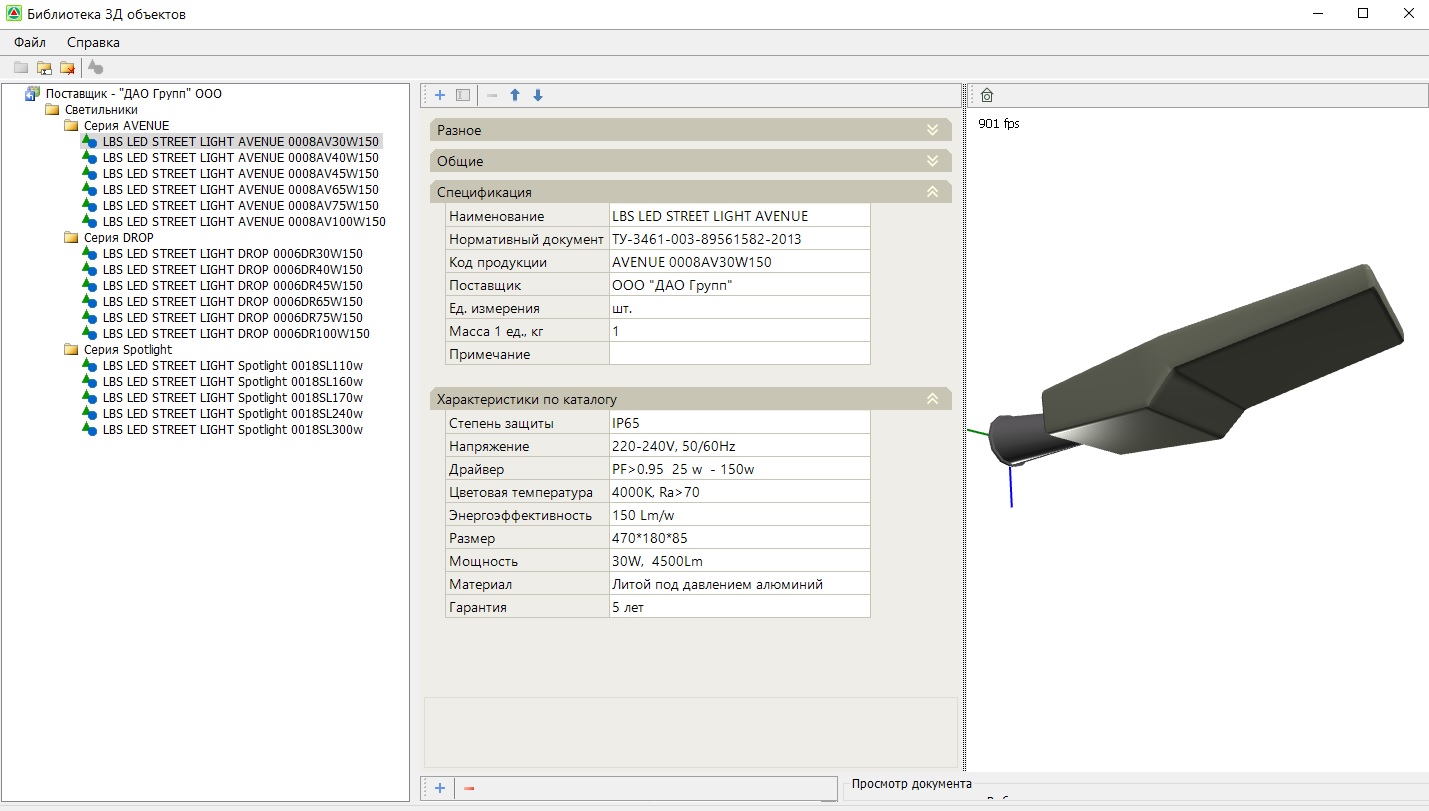Click the home view icon above 3D preview
Screen dimensions: 1429x811
[987, 95]
